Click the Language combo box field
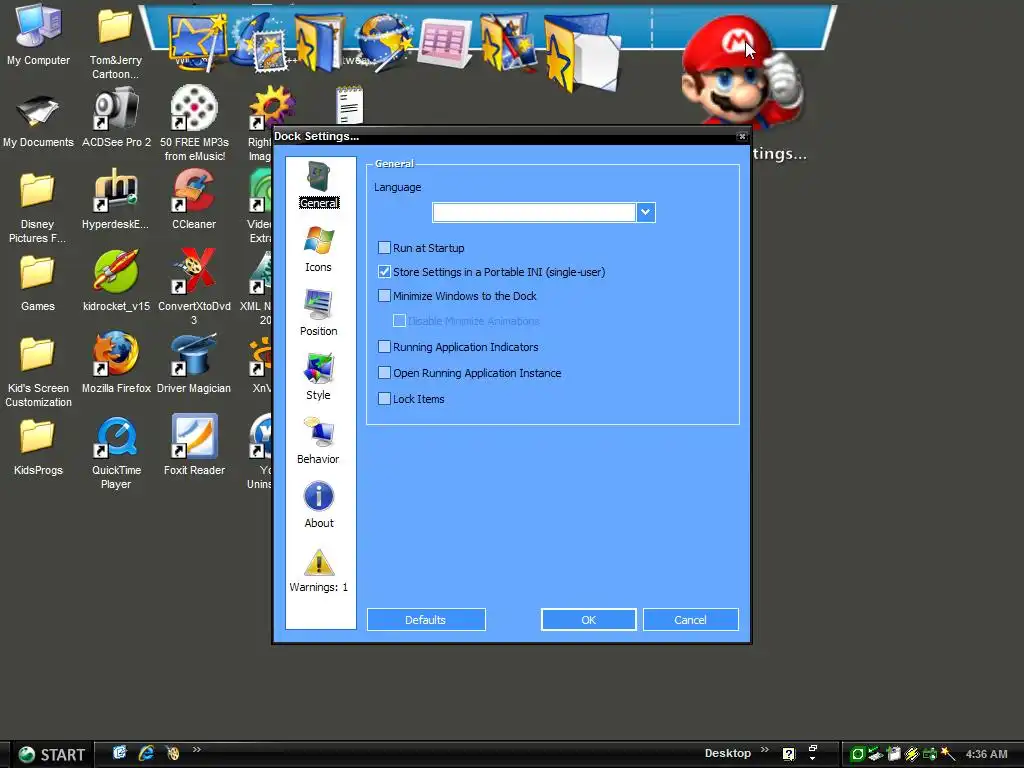Image resolution: width=1024 pixels, height=768 pixels. point(534,212)
